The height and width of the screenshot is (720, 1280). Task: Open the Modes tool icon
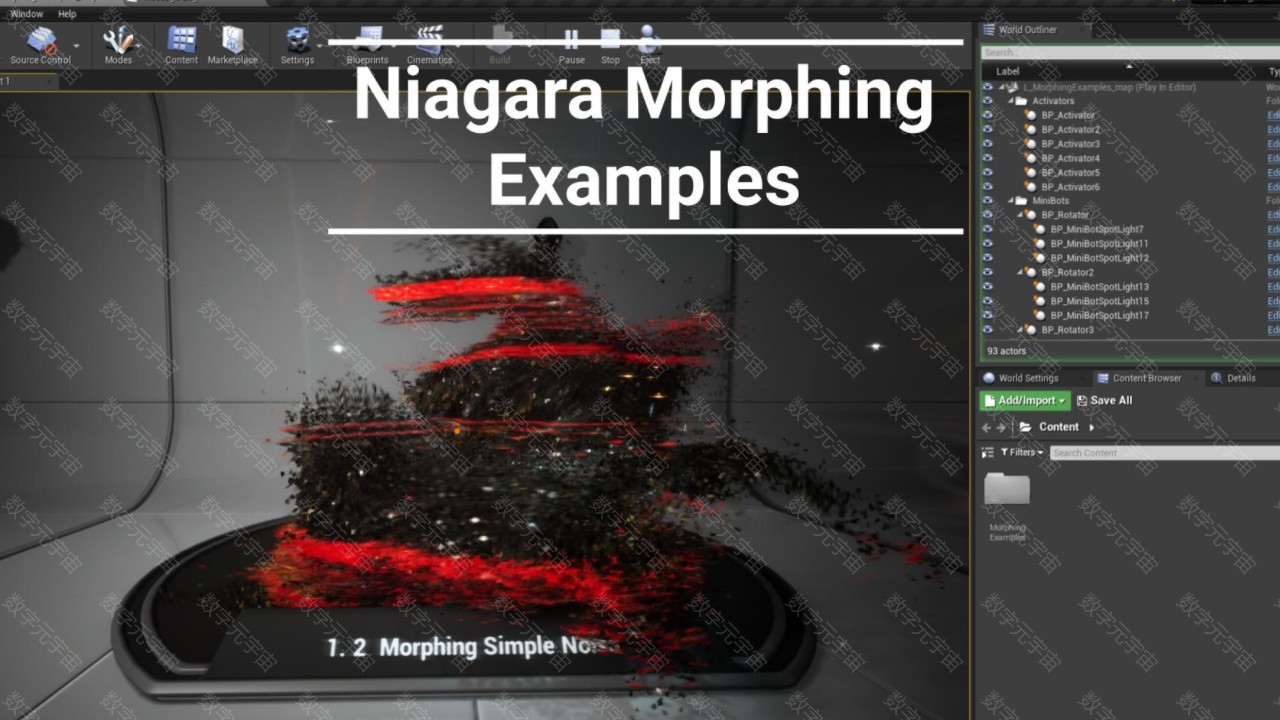[x=118, y=40]
